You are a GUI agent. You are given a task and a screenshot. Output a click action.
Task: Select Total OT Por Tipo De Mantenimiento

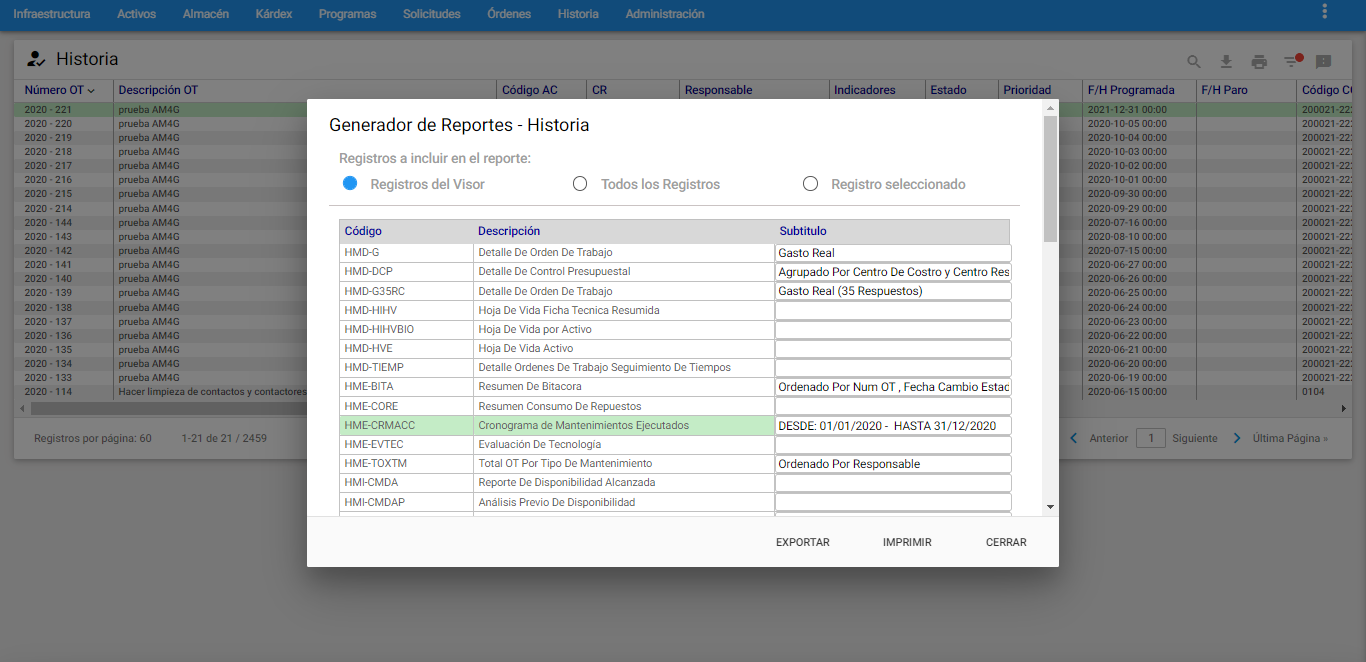click(557, 464)
